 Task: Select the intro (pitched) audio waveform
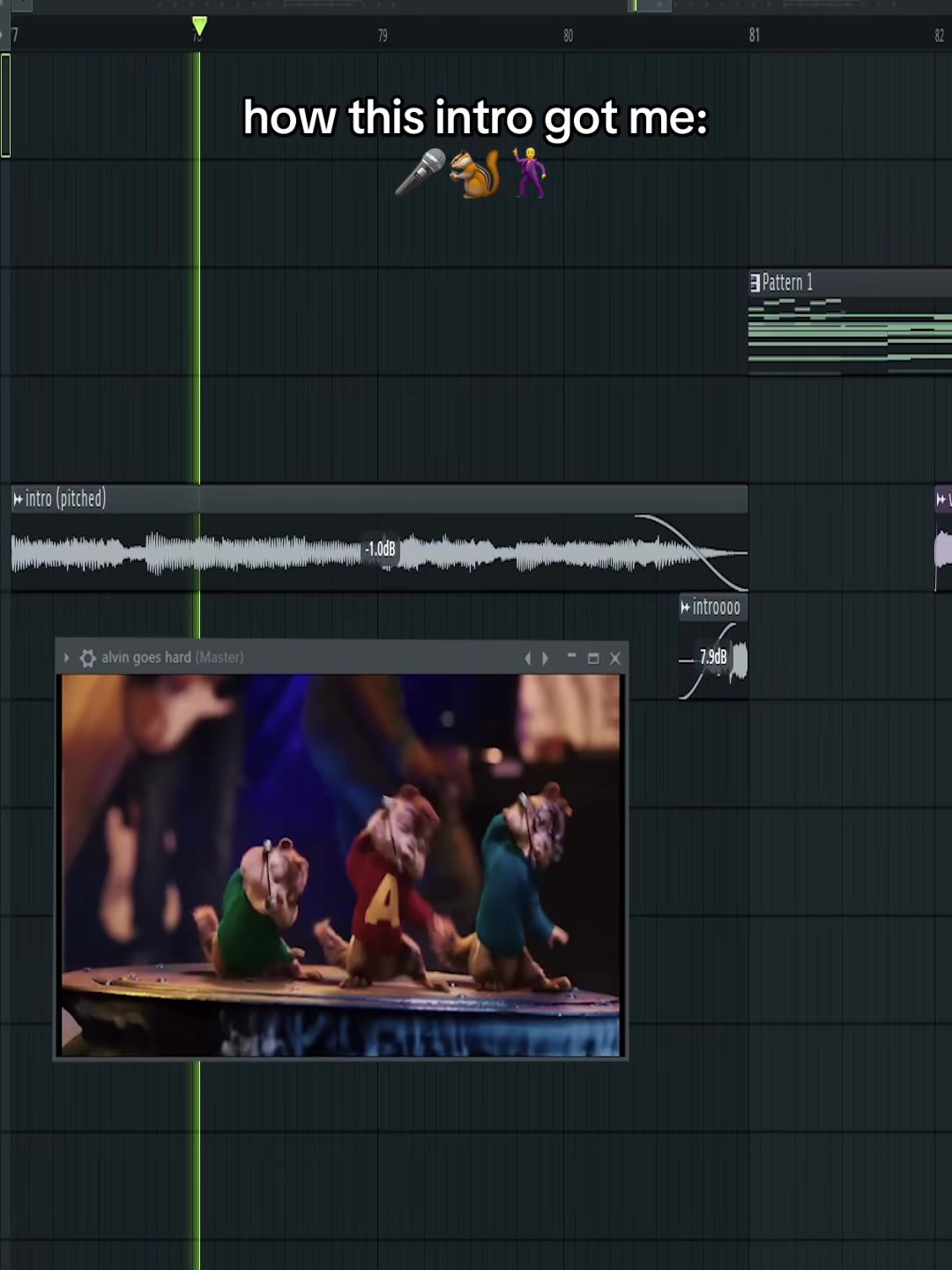379,553
